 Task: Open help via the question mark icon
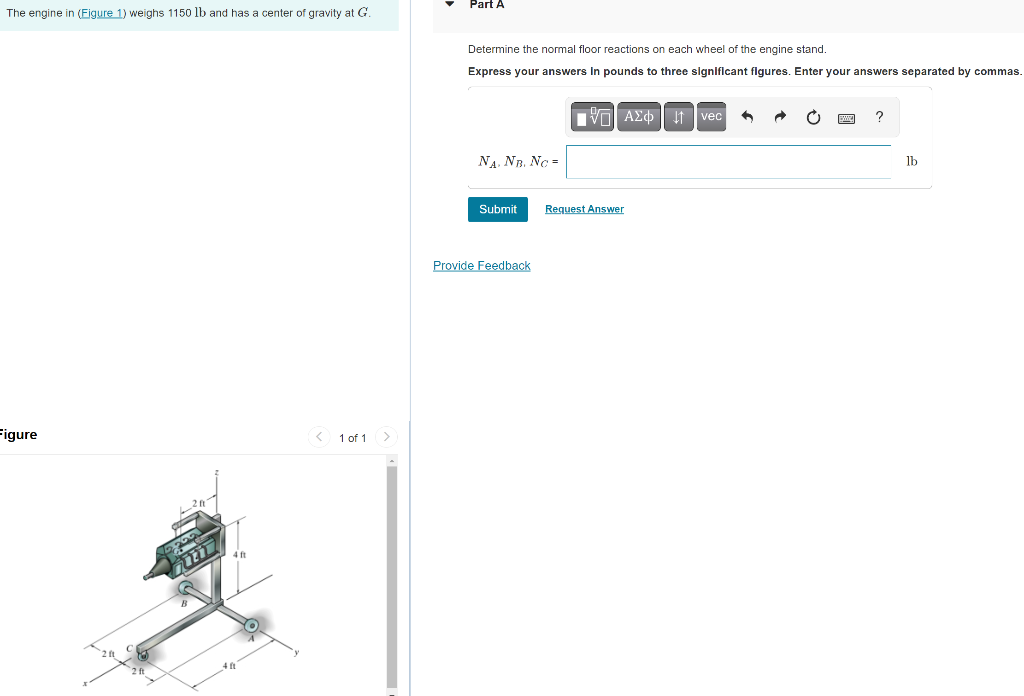click(x=879, y=117)
